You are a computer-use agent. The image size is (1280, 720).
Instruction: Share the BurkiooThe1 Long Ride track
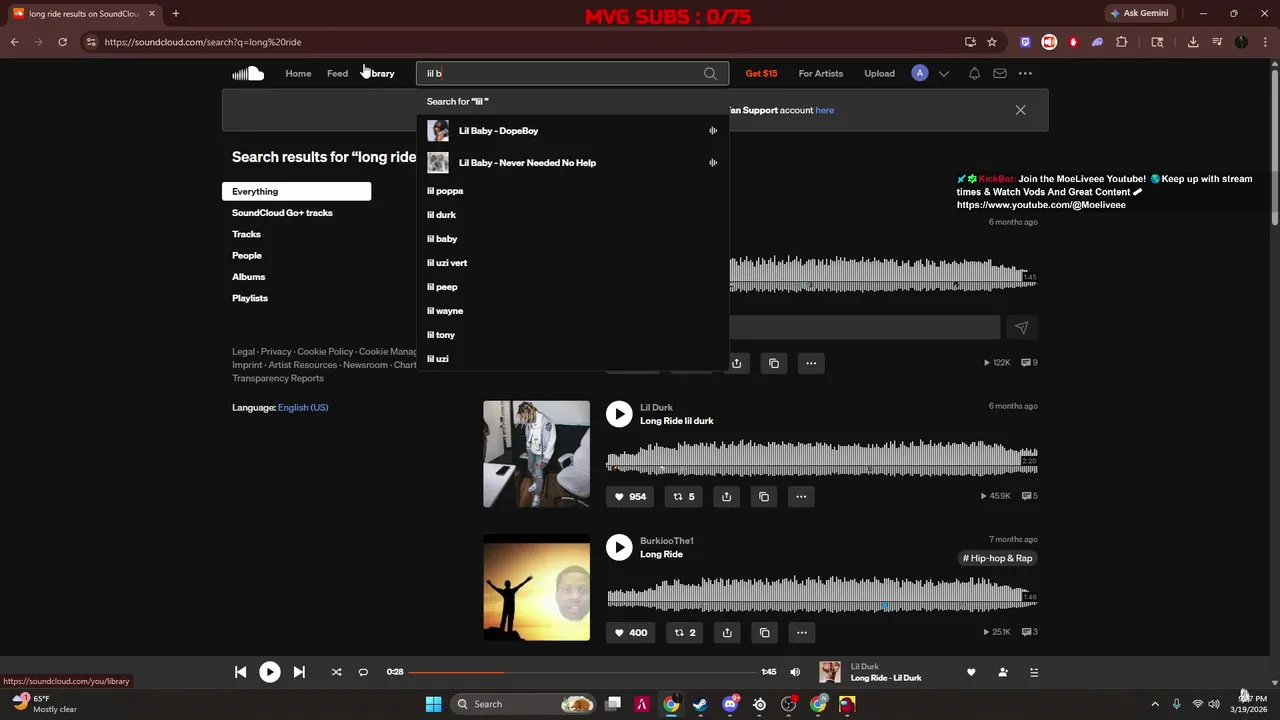tap(727, 632)
